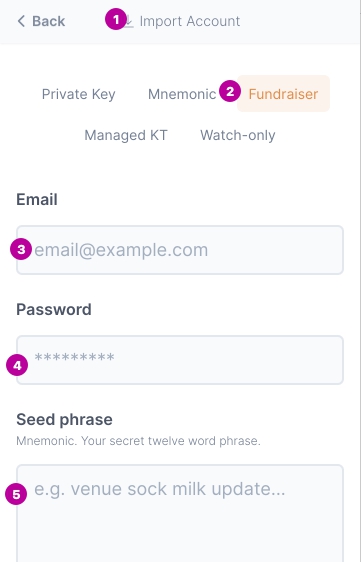Click the purple number 2 marker

pyautogui.click(x=230, y=91)
